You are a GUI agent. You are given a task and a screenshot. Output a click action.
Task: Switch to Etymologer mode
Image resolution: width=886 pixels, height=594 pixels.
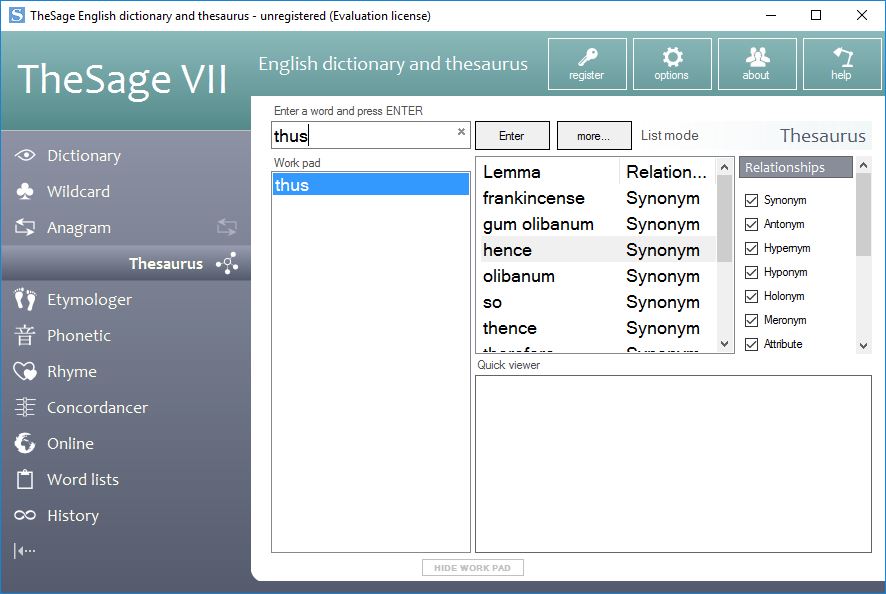tap(89, 300)
